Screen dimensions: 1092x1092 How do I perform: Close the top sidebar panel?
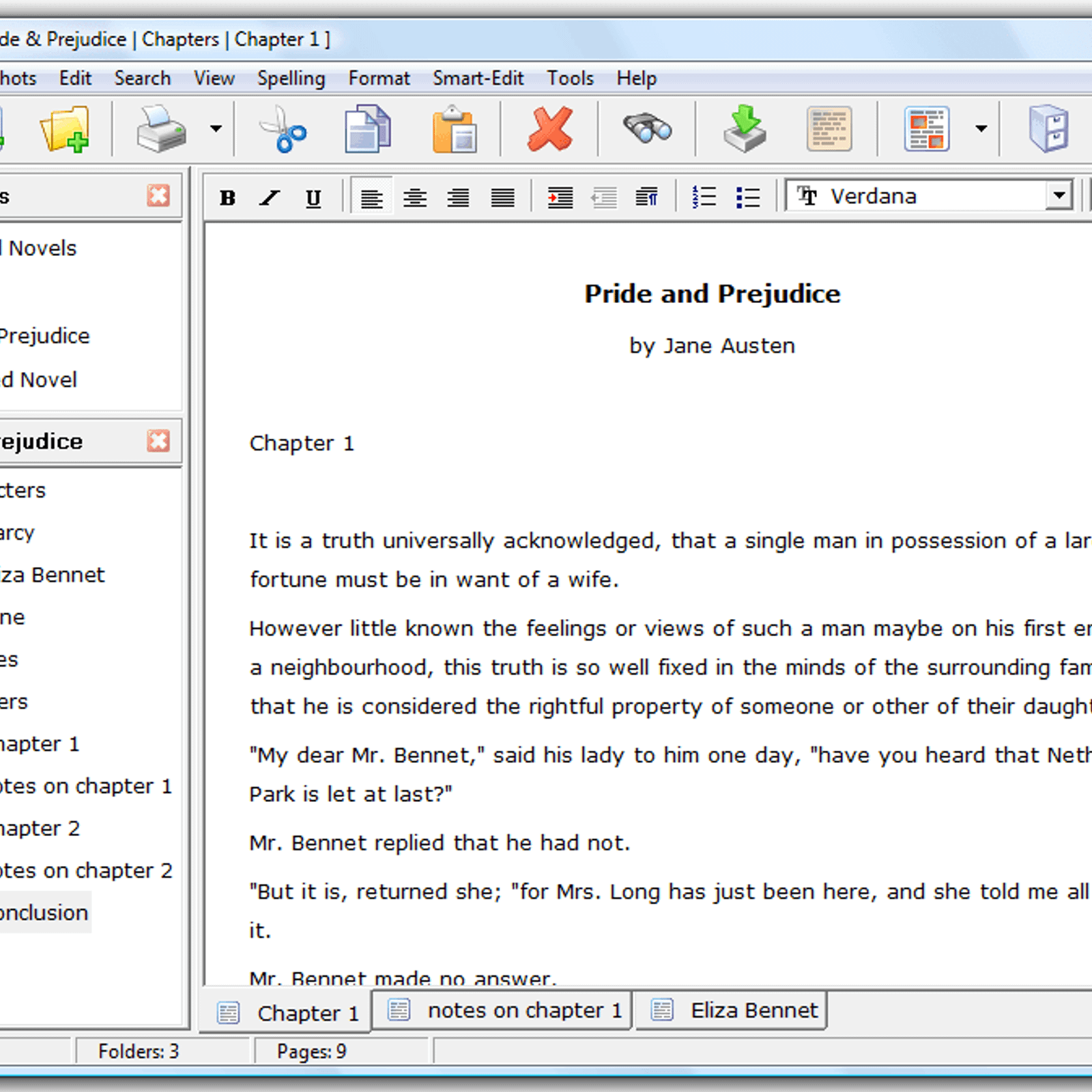[158, 196]
